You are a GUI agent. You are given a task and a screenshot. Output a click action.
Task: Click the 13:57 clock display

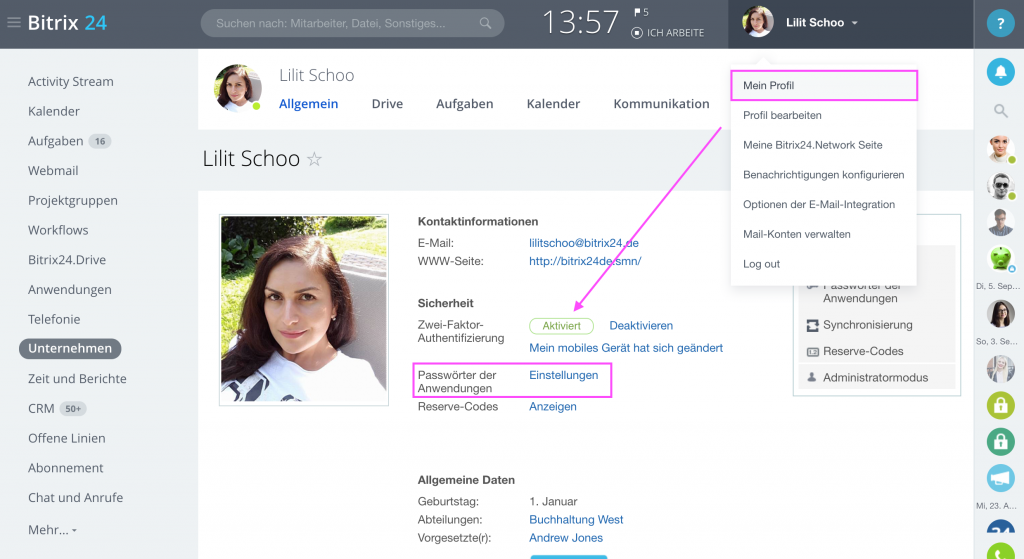[580, 23]
